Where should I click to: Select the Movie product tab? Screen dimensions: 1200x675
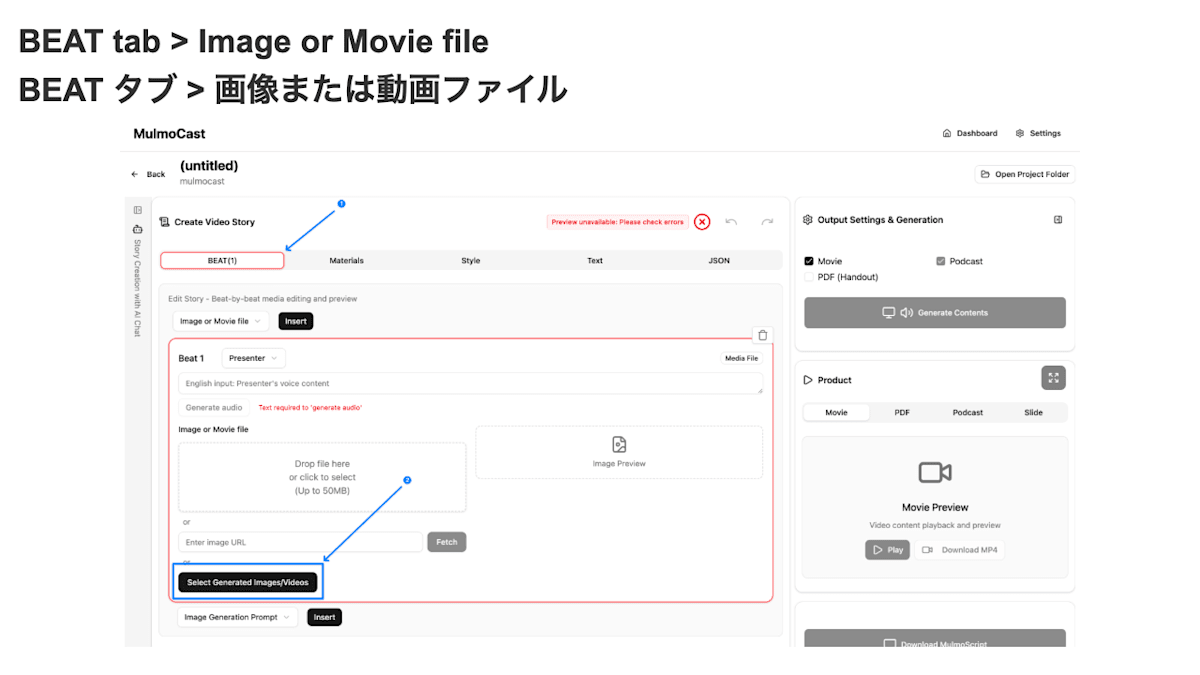pyautogui.click(x=836, y=412)
